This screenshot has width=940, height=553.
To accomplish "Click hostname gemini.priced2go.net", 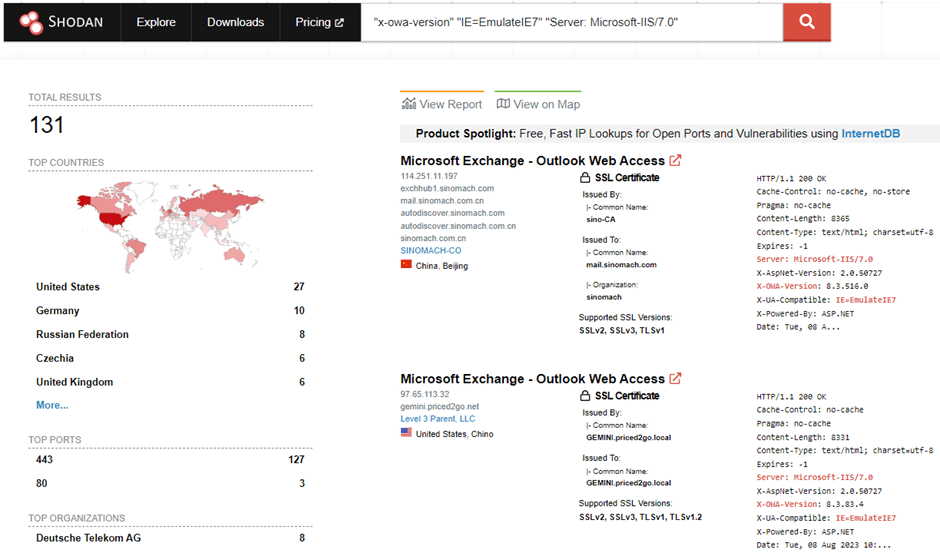I will 439,407.
